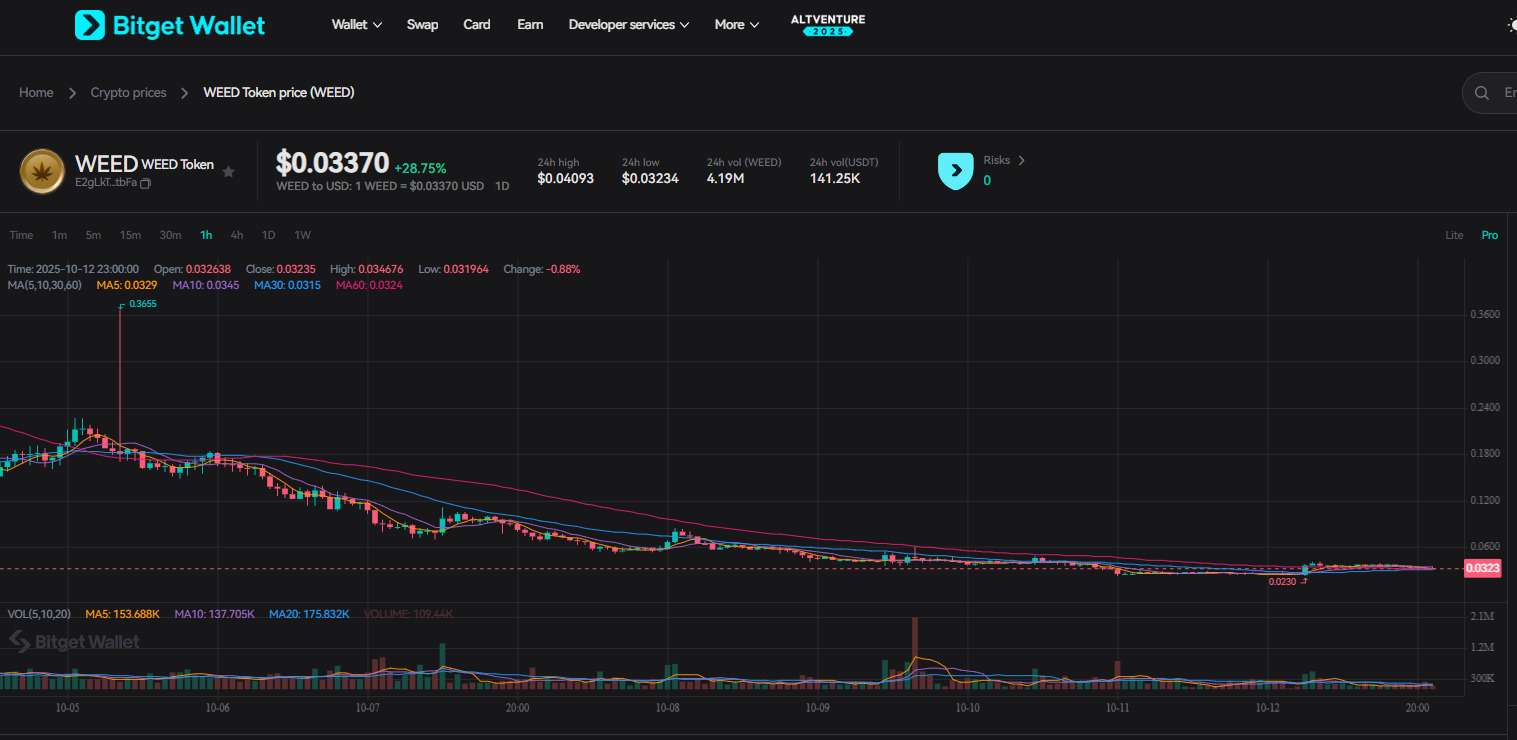1517x740 pixels.
Task: Open the More dropdown menu
Action: 736,25
